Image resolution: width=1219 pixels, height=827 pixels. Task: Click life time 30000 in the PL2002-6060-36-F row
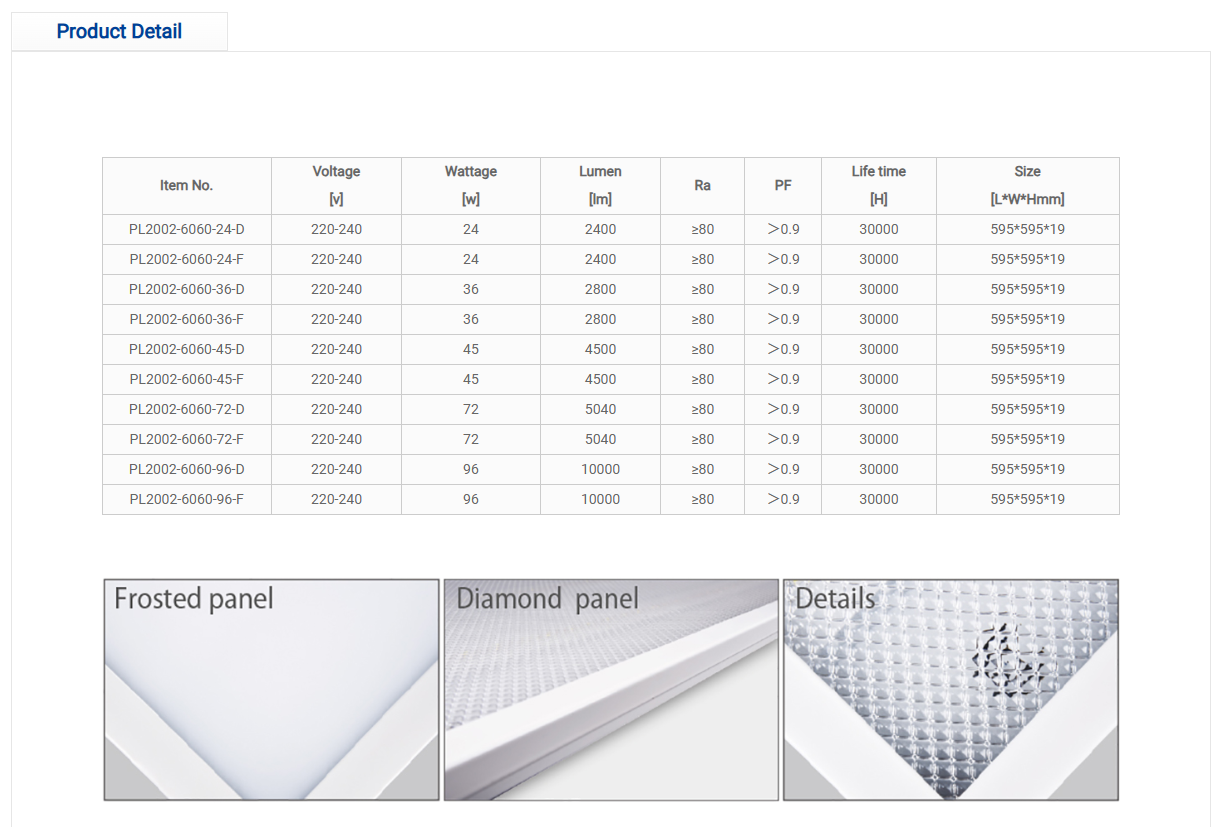(x=879, y=319)
